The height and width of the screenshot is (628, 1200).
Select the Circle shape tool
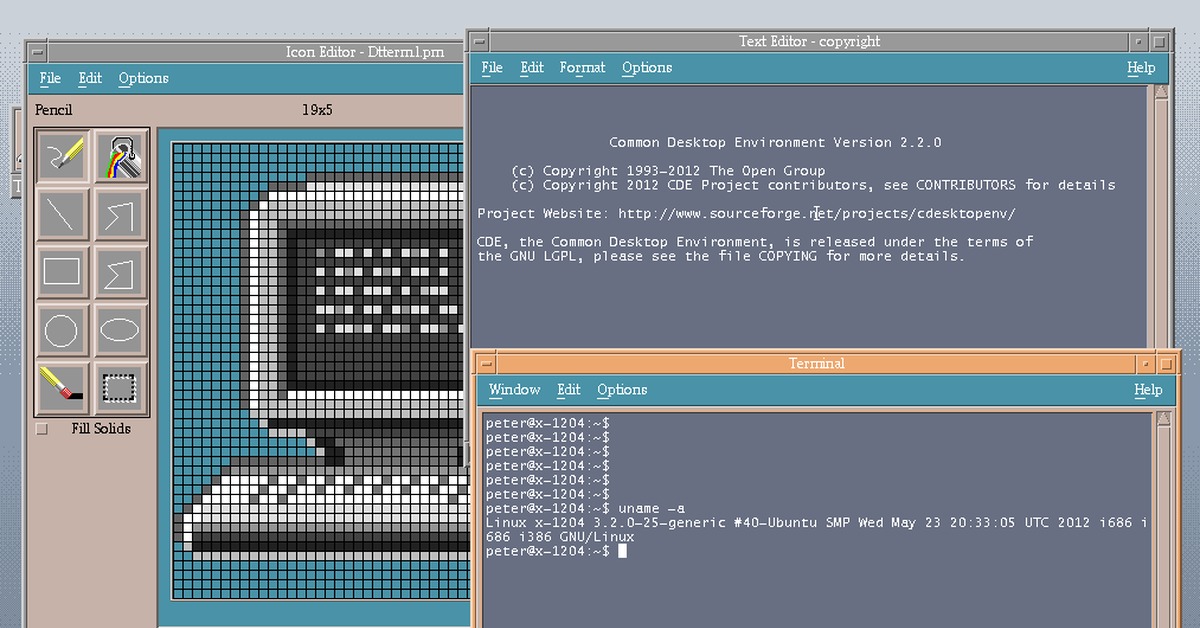[x=62, y=329]
